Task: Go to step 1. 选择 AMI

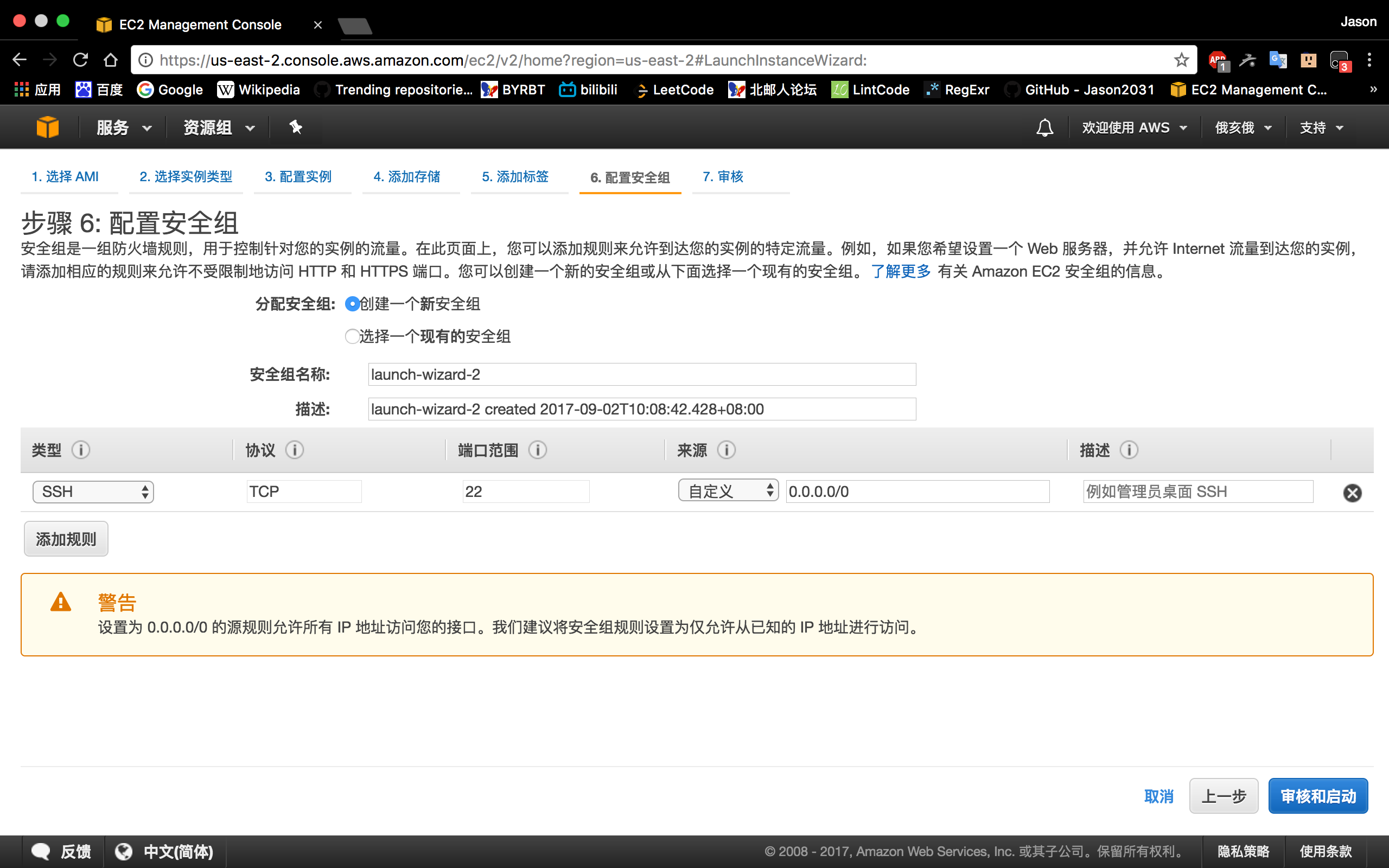Action: [x=65, y=176]
